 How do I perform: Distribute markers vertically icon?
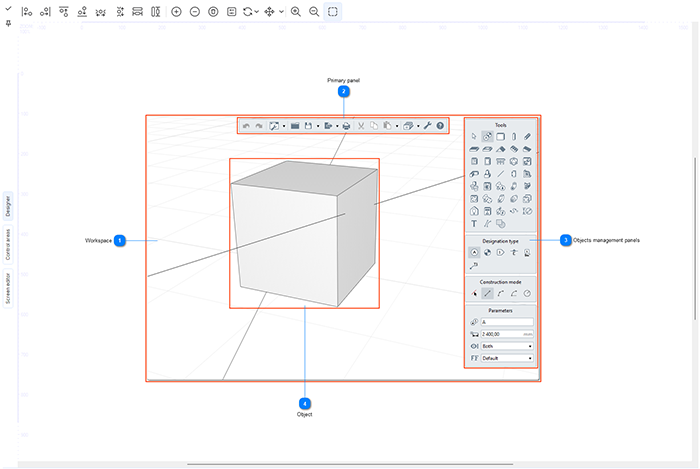(120, 12)
